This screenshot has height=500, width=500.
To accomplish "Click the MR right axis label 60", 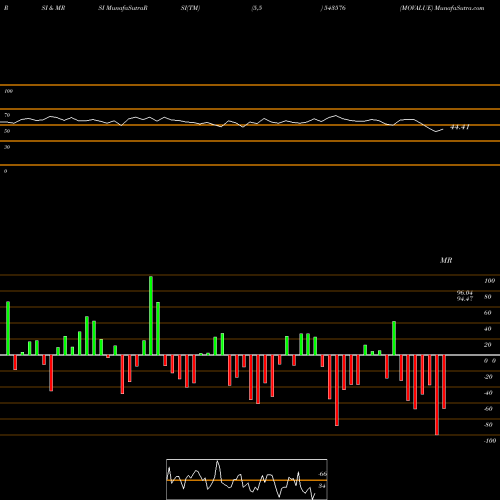I will pos(488,313).
